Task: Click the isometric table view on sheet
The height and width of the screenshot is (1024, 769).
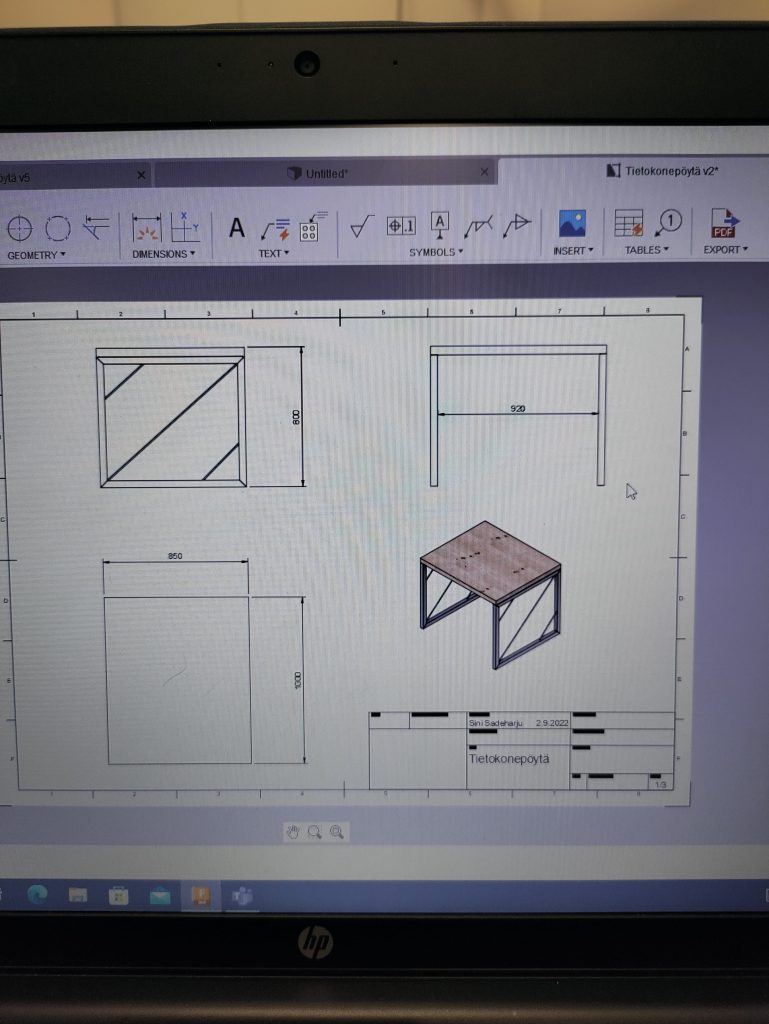Action: (x=490, y=592)
